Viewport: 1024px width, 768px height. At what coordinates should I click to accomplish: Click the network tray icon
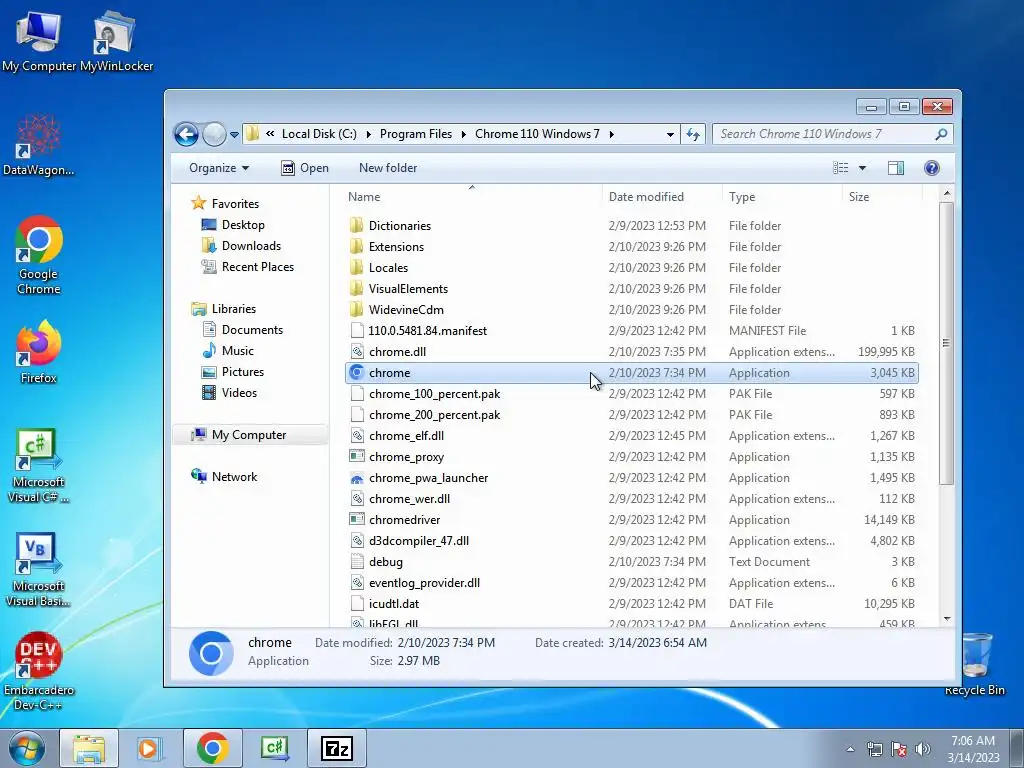(874, 749)
